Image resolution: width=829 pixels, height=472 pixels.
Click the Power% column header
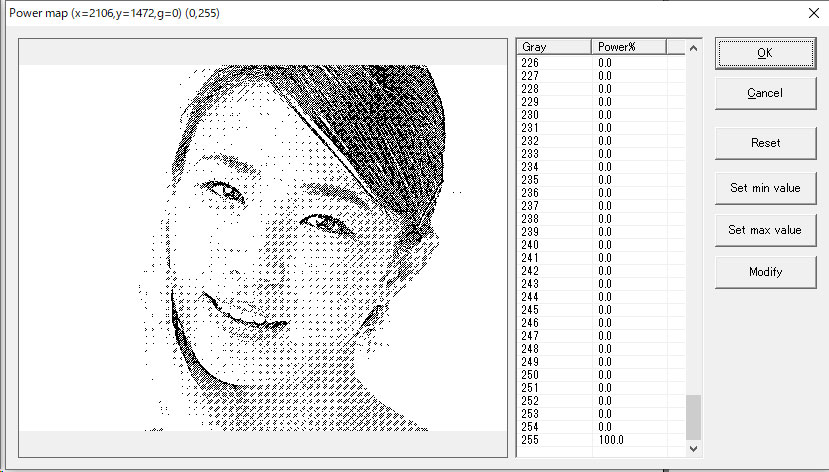click(x=629, y=47)
